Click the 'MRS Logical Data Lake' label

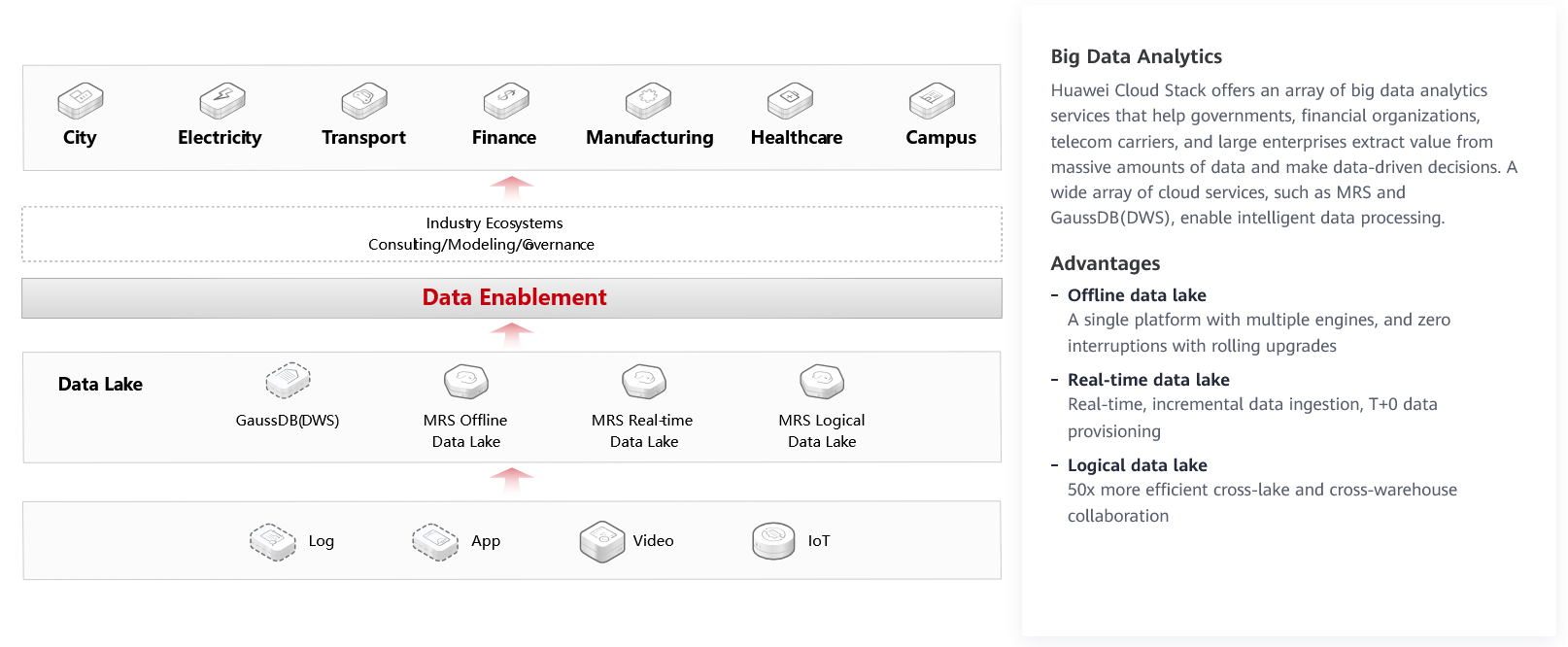click(822, 431)
